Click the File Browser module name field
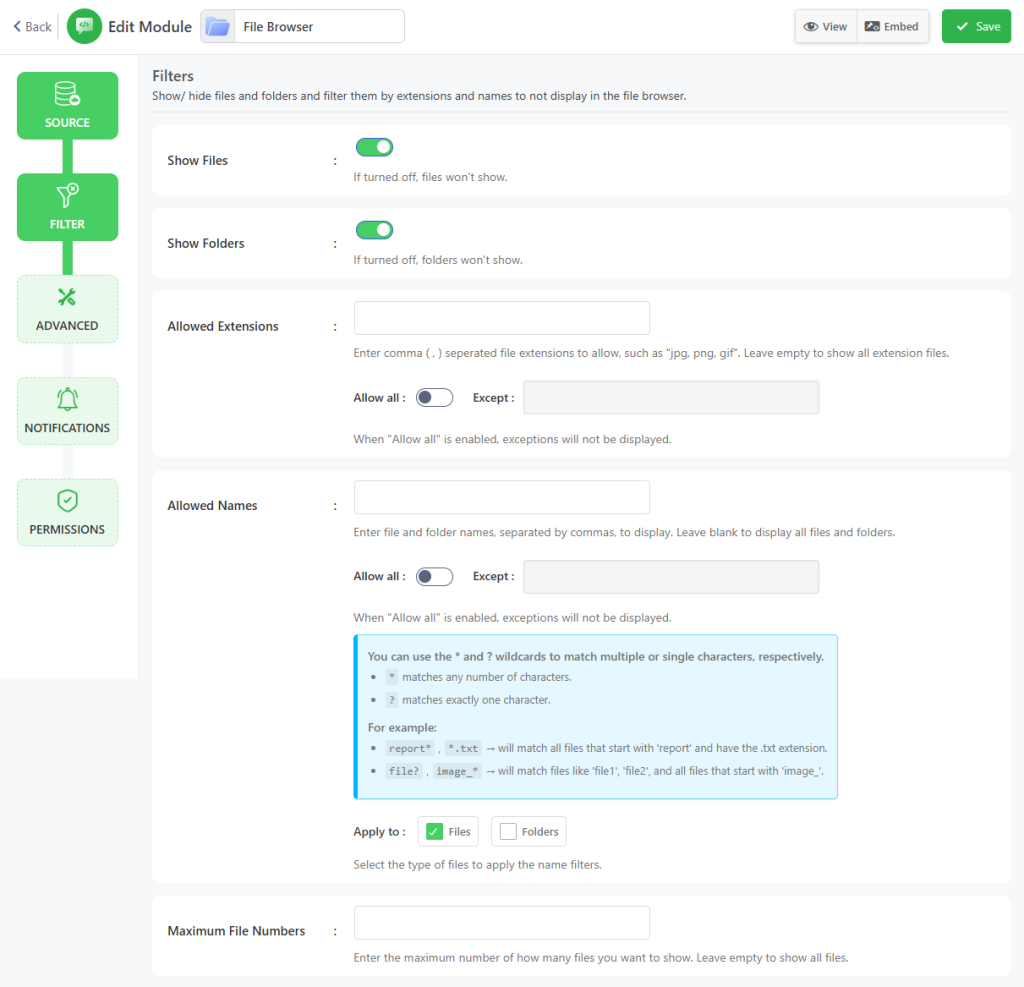The image size is (1024, 987). (x=319, y=27)
